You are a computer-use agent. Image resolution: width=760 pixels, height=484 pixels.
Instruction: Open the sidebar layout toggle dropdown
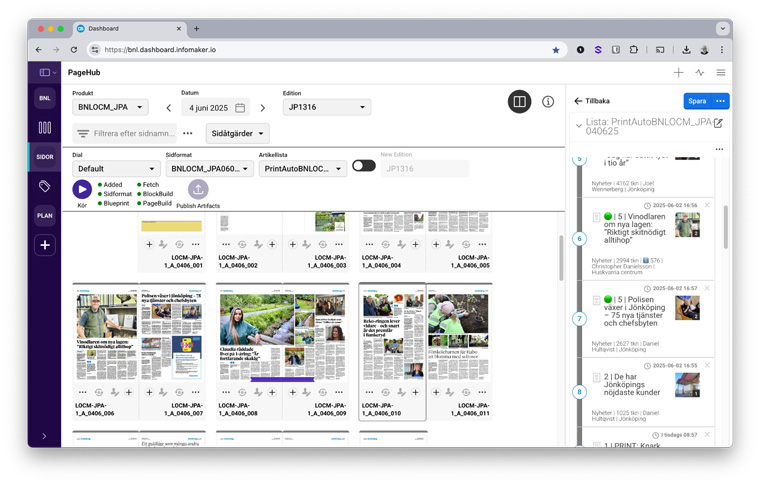(48, 73)
